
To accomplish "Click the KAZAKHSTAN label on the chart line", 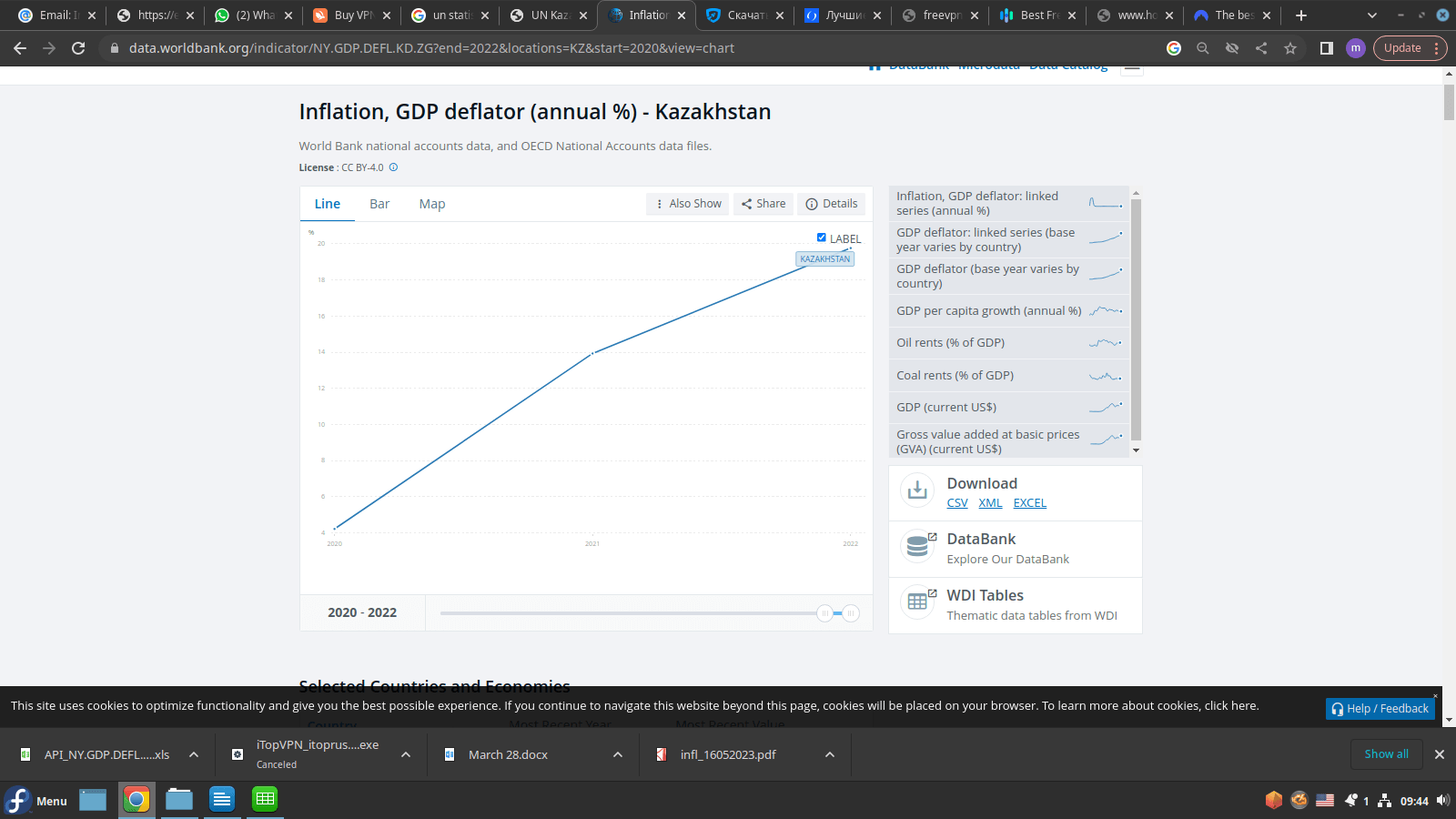I will (825, 259).
